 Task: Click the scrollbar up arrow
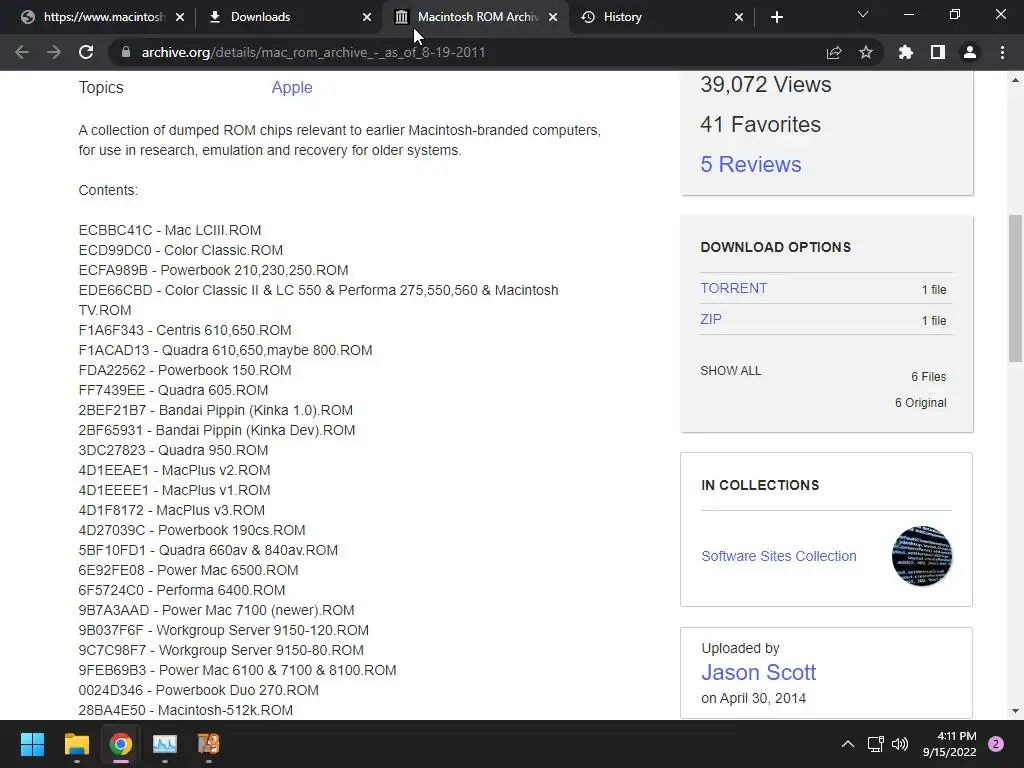pos(1015,80)
